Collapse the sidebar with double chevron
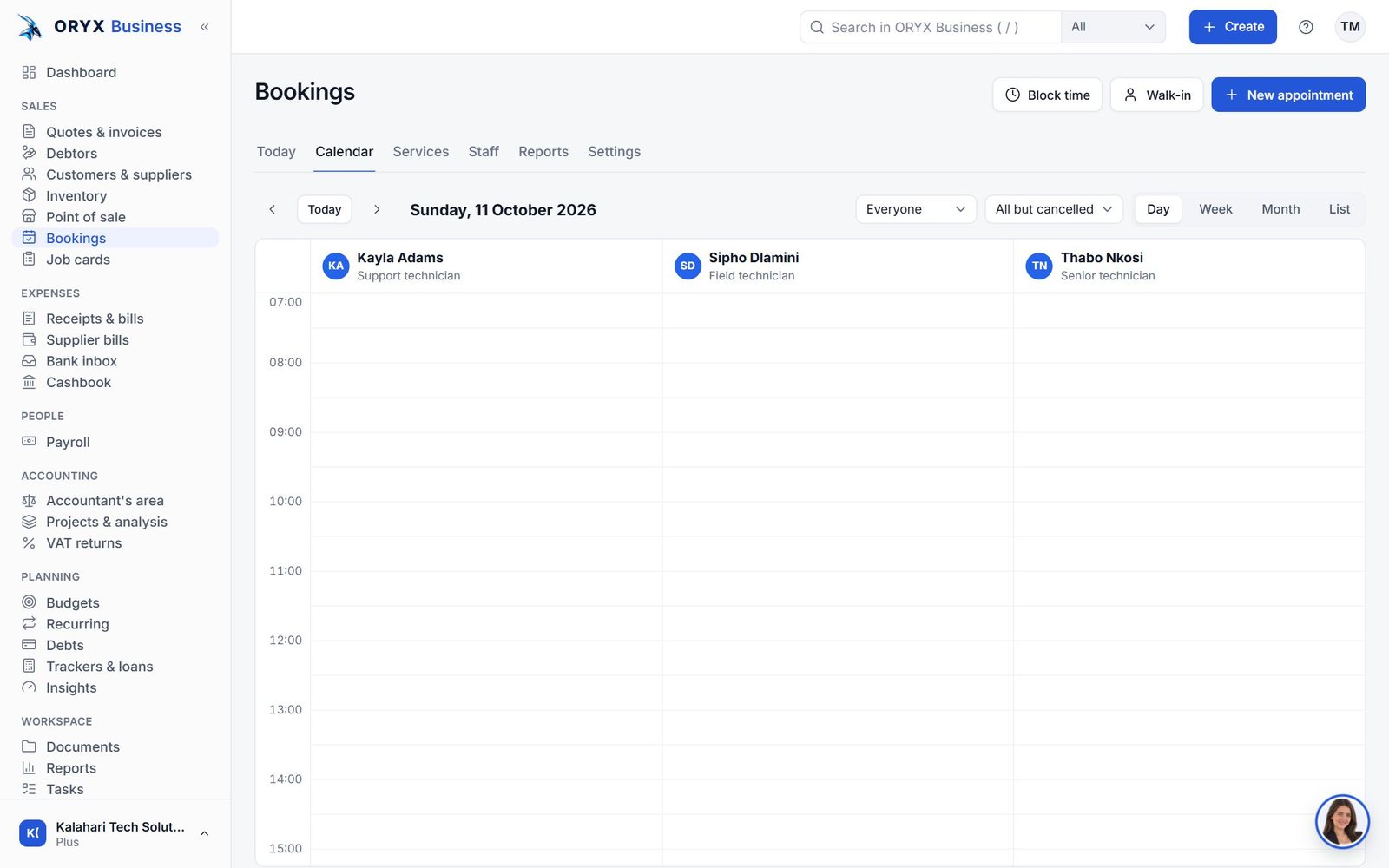 205,27
